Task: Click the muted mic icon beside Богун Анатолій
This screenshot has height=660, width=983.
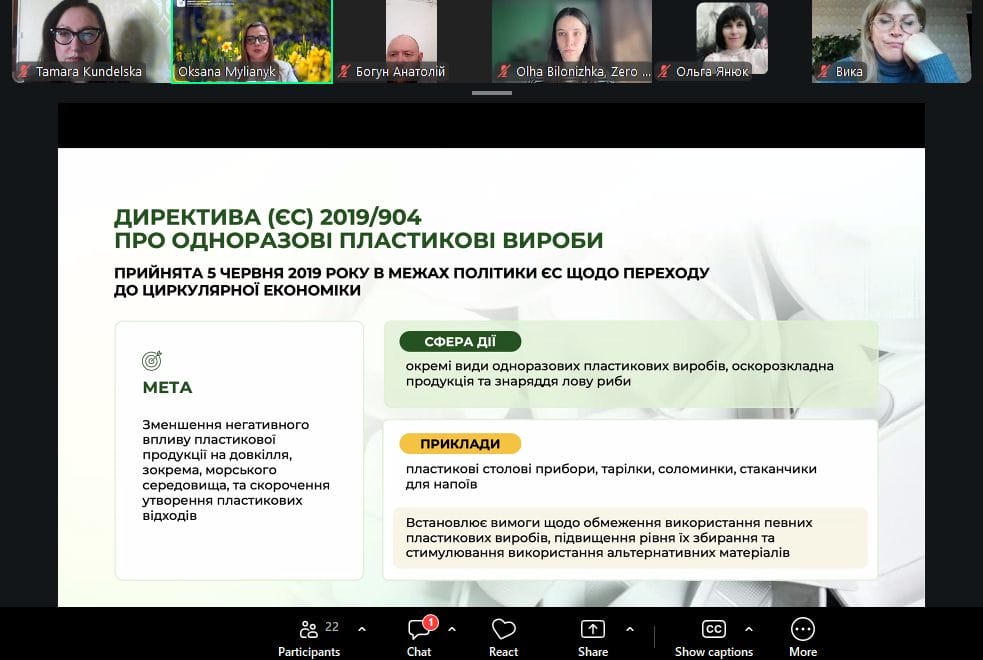Action: 344,72
